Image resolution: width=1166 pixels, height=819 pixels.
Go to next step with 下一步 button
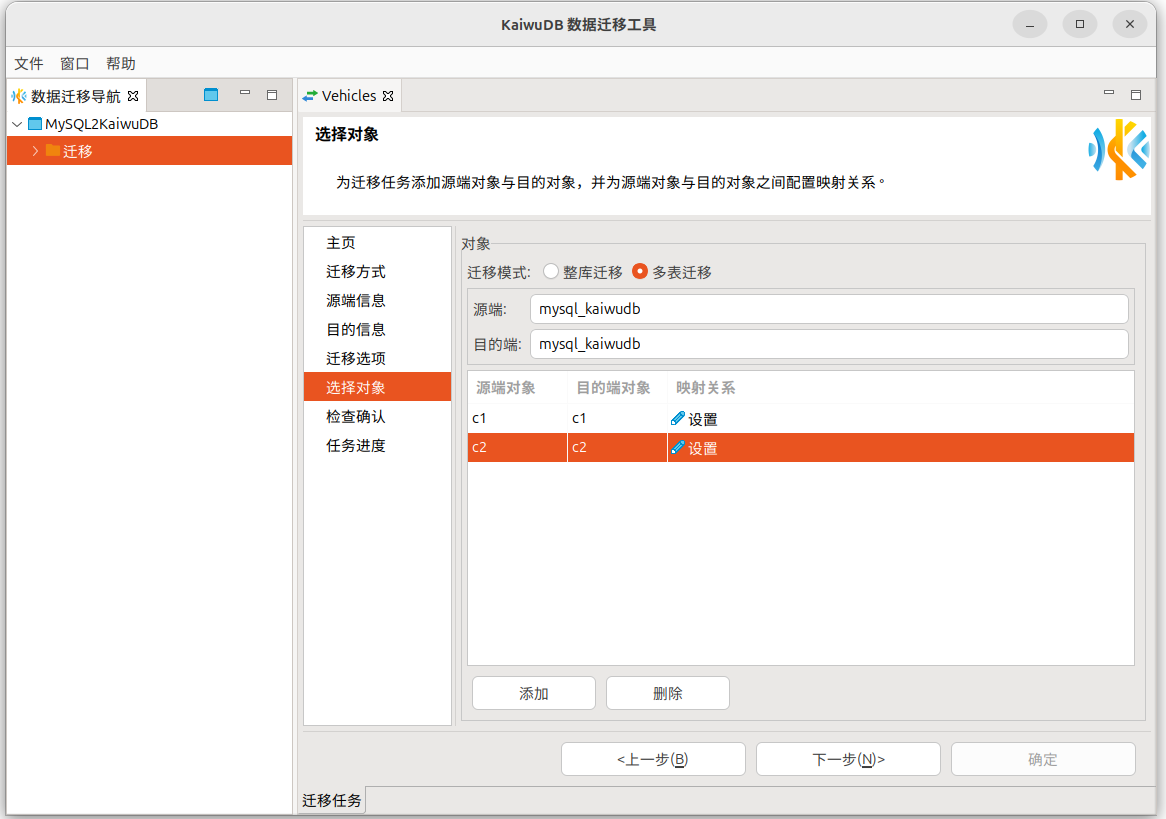point(848,759)
